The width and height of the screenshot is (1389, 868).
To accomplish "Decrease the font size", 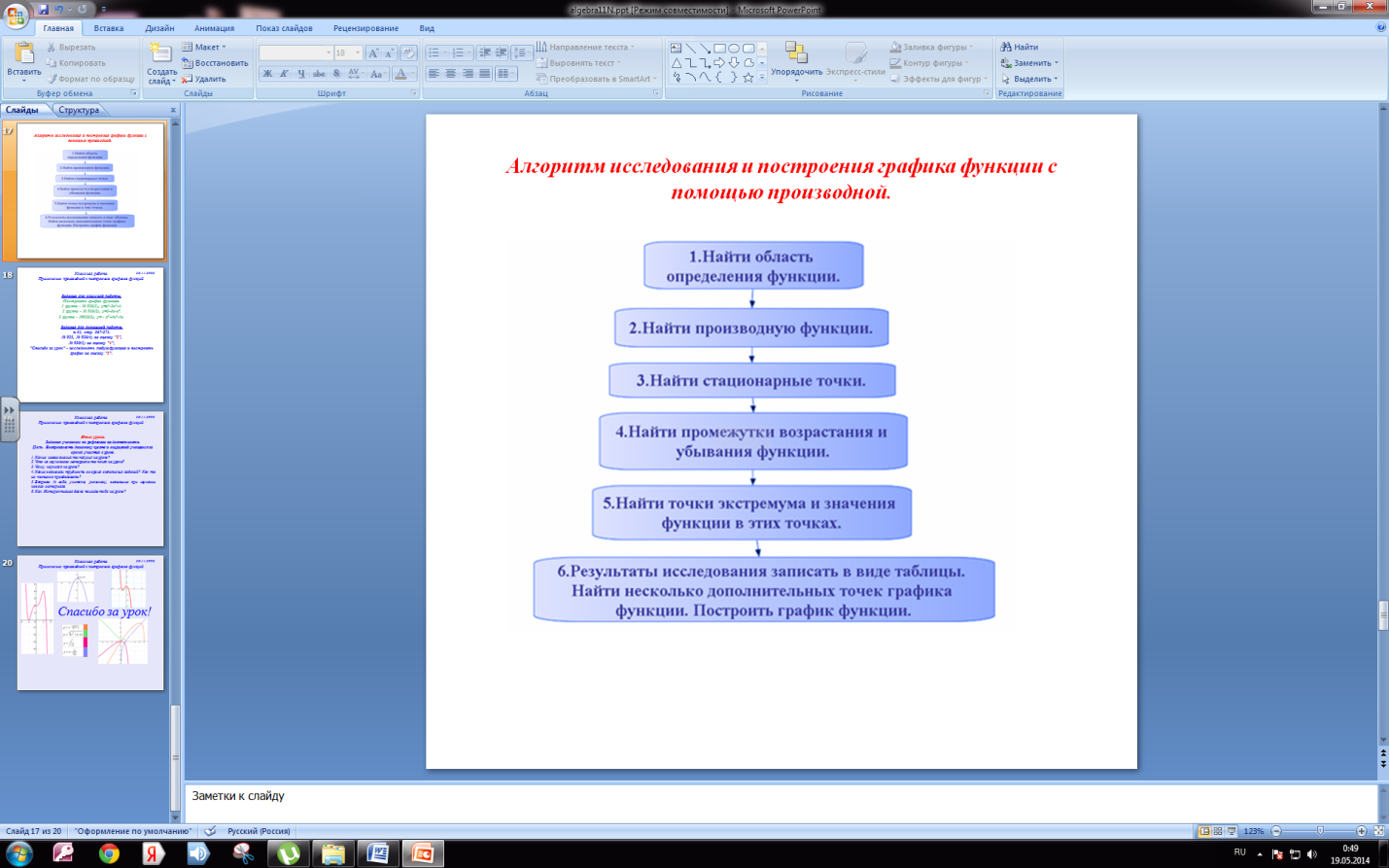I will coord(389,52).
